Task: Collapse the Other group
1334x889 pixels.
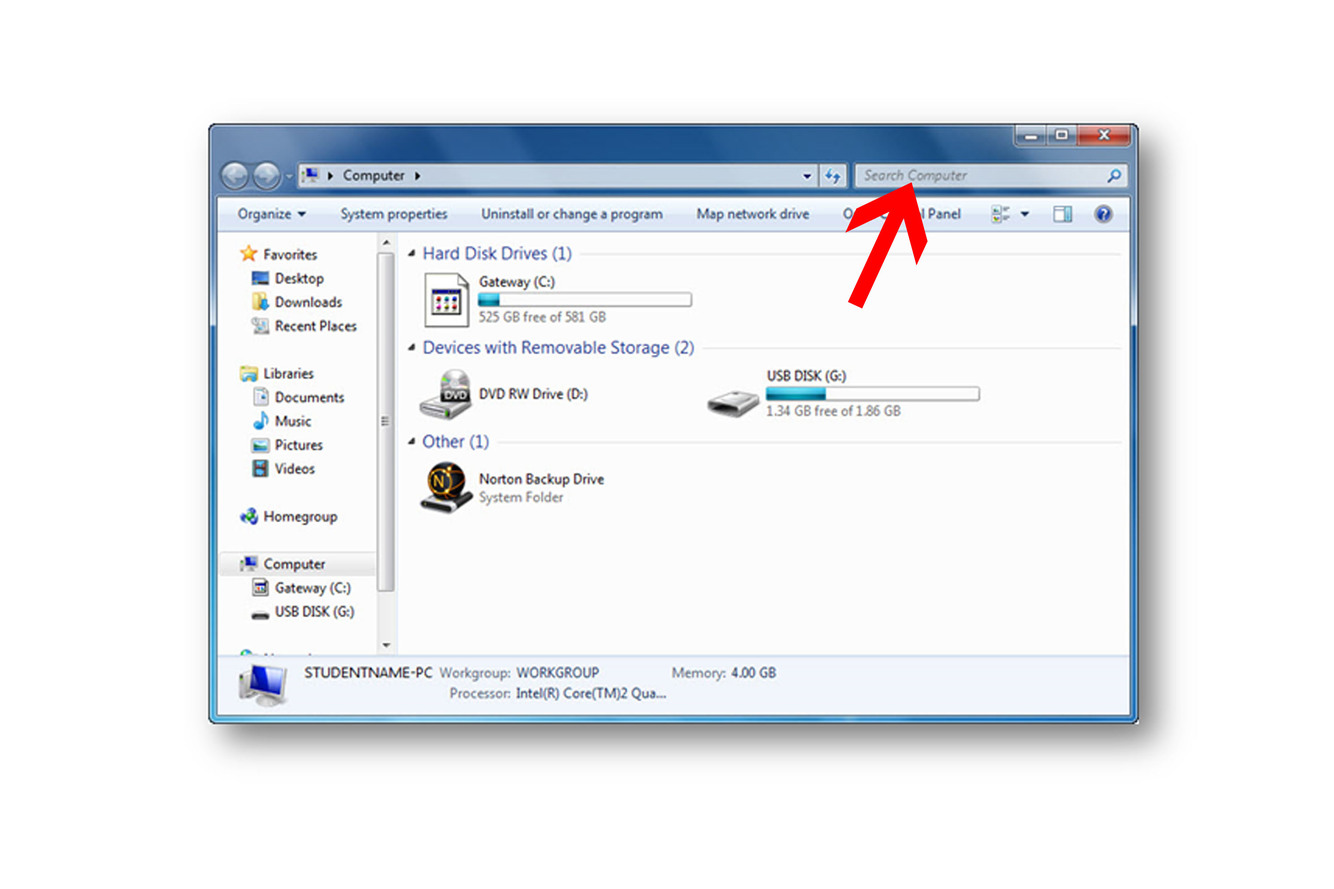Action: click(412, 442)
